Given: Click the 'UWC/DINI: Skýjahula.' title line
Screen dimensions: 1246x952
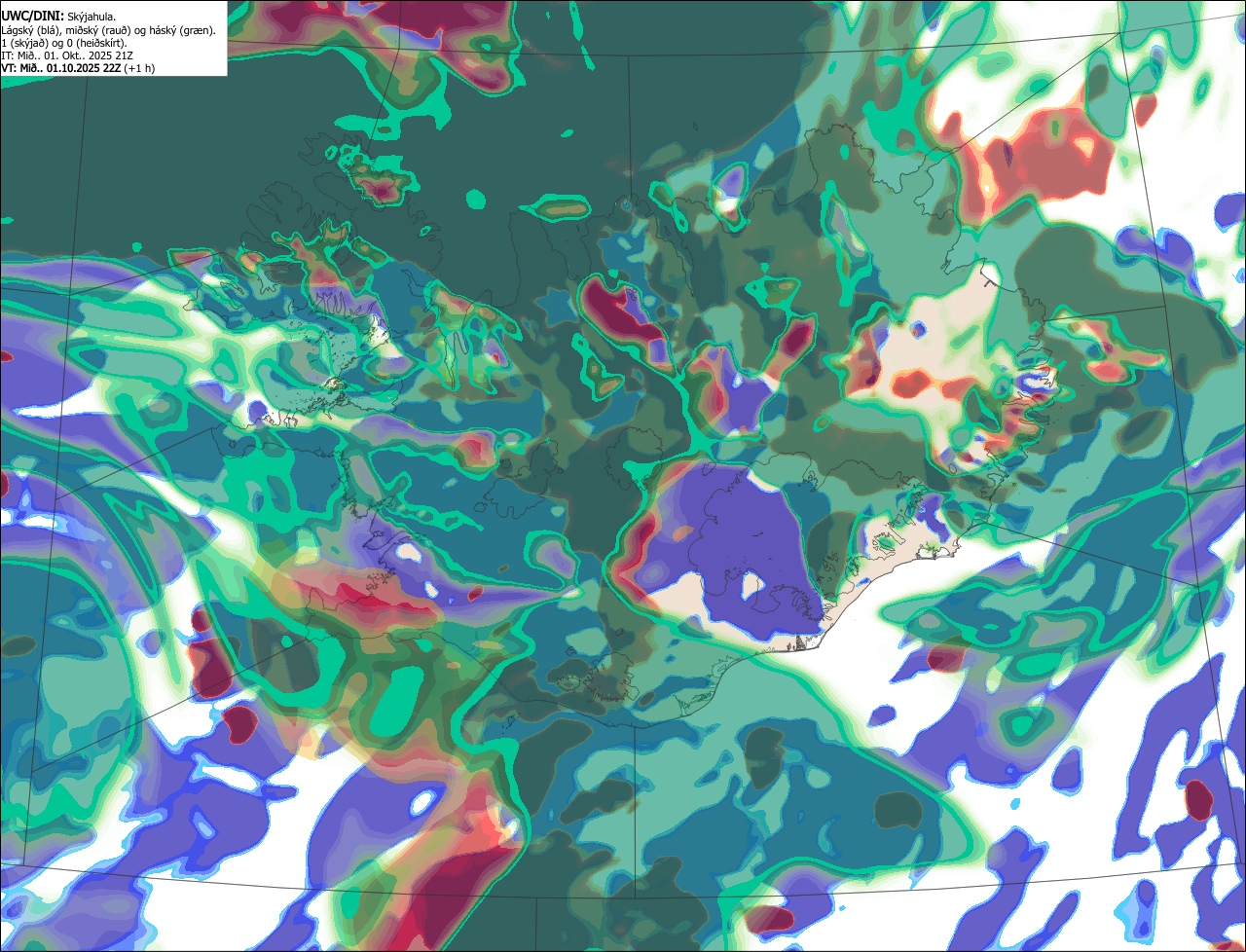Looking at the screenshot, I should [x=58, y=18].
